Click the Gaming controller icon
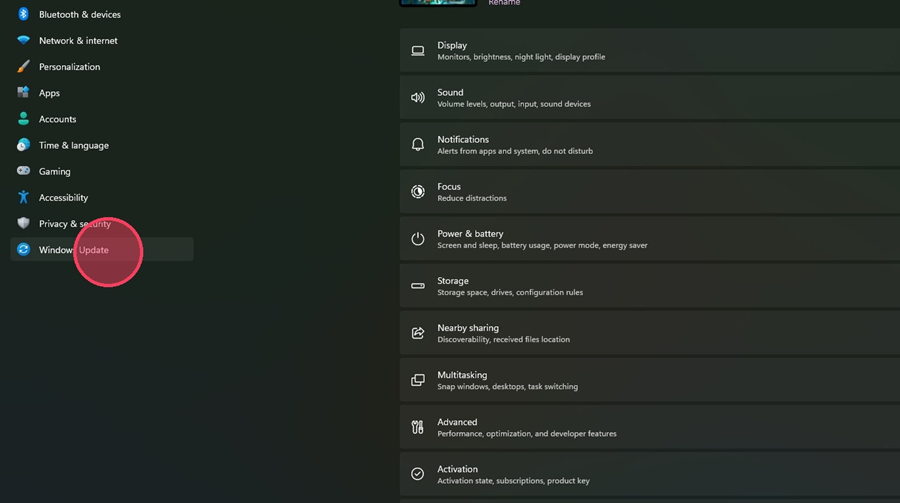The width and height of the screenshot is (900, 503). click(23, 171)
